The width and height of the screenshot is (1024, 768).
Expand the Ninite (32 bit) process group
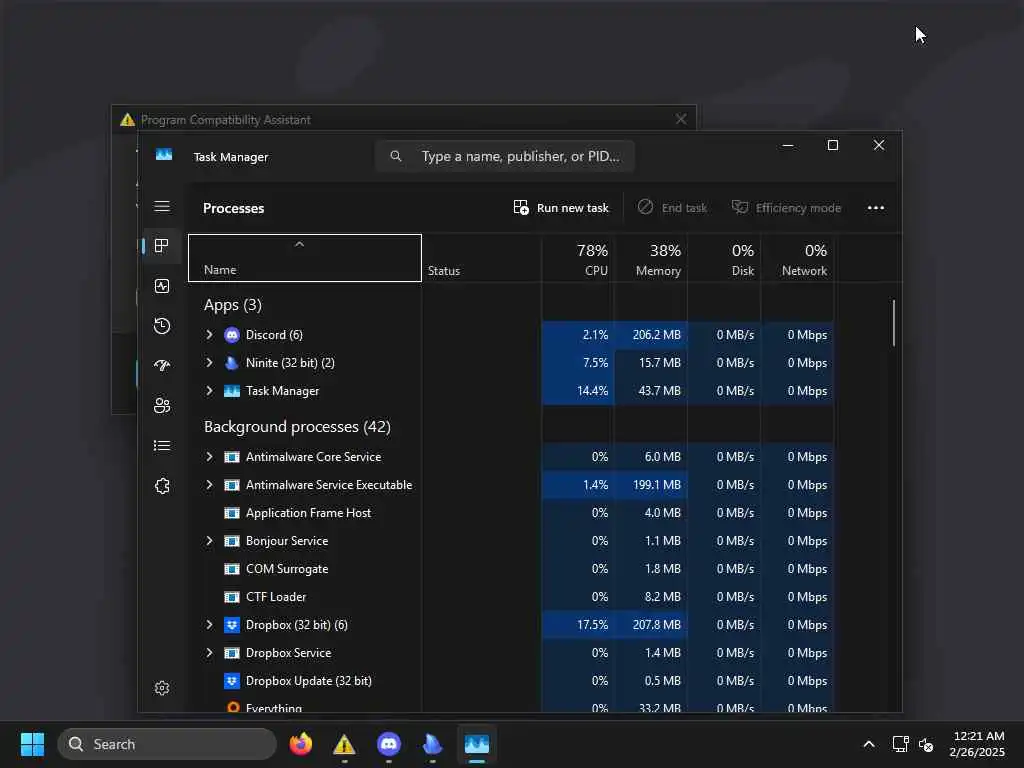tap(210, 363)
